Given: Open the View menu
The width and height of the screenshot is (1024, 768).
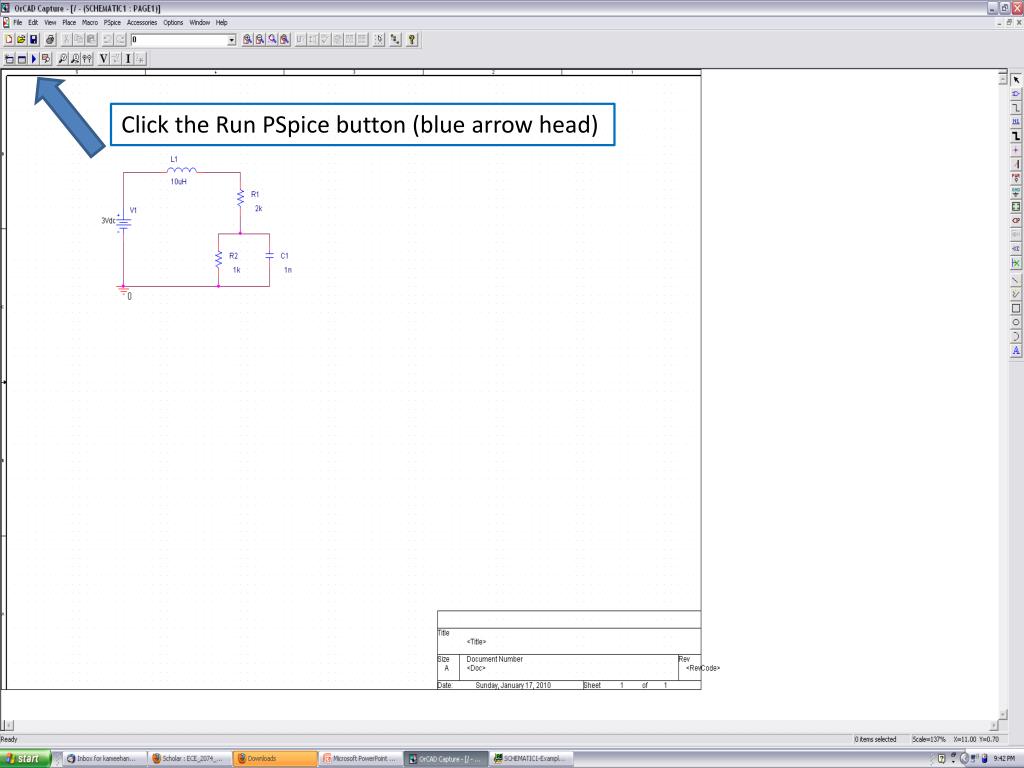Looking at the screenshot, I should pyautogui.click(x=50, y=22).
